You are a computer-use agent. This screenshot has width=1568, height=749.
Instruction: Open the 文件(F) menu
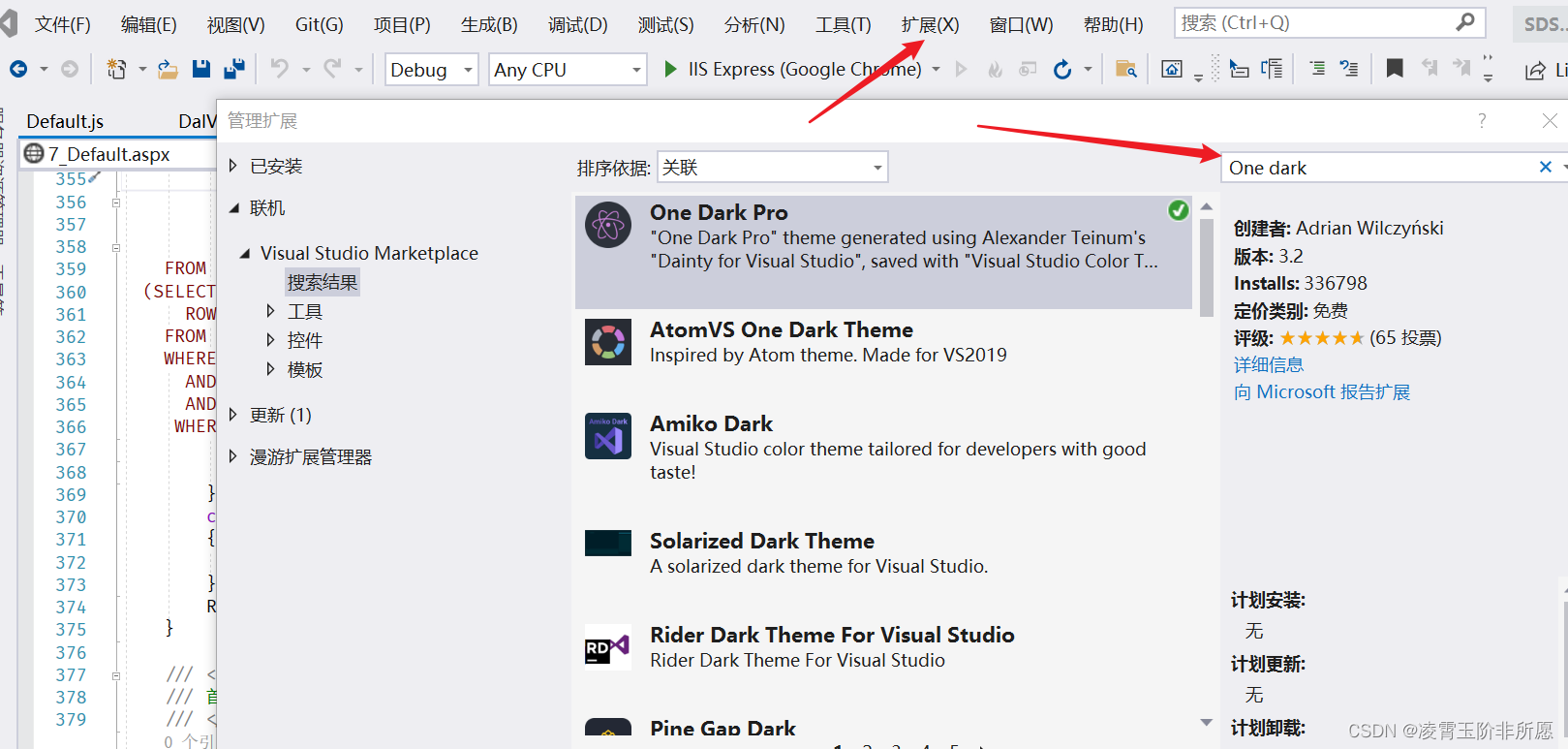point(63,24)
